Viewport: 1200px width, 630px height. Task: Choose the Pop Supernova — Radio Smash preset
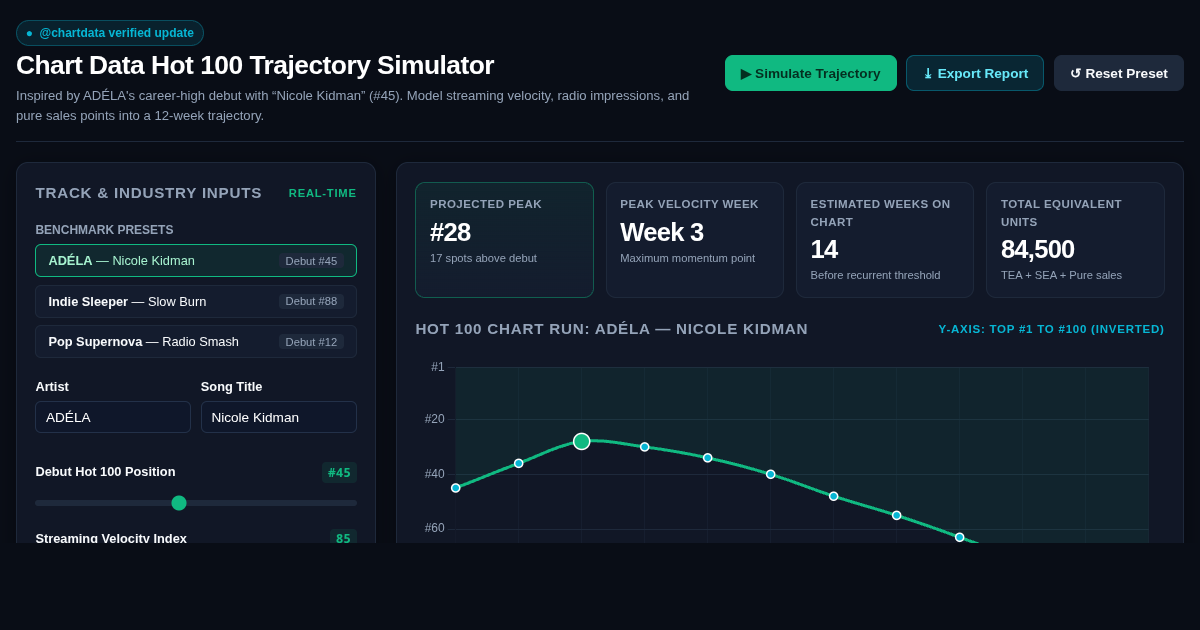click(196, 341)
